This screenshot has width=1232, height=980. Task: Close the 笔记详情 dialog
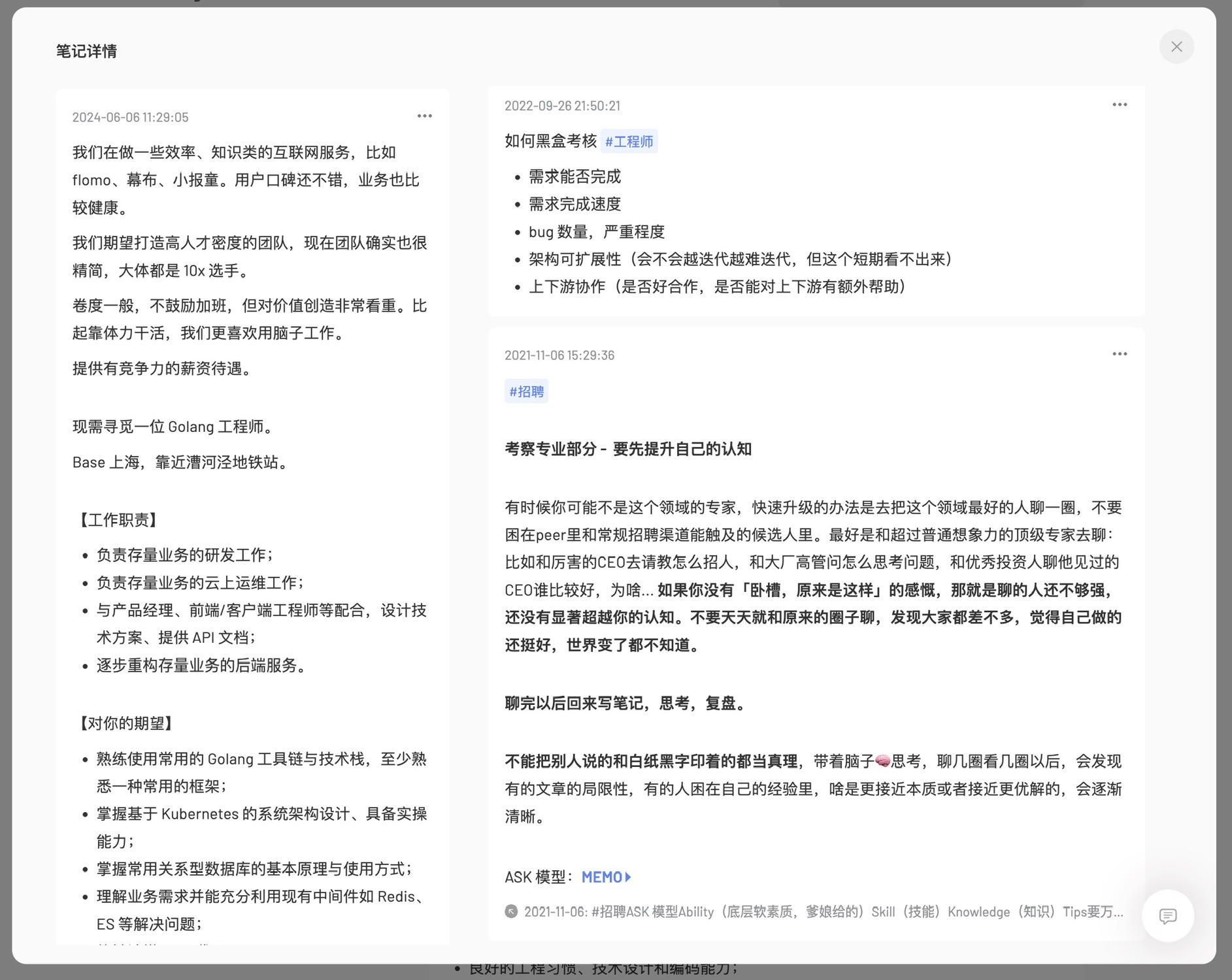coord(1176,46)
